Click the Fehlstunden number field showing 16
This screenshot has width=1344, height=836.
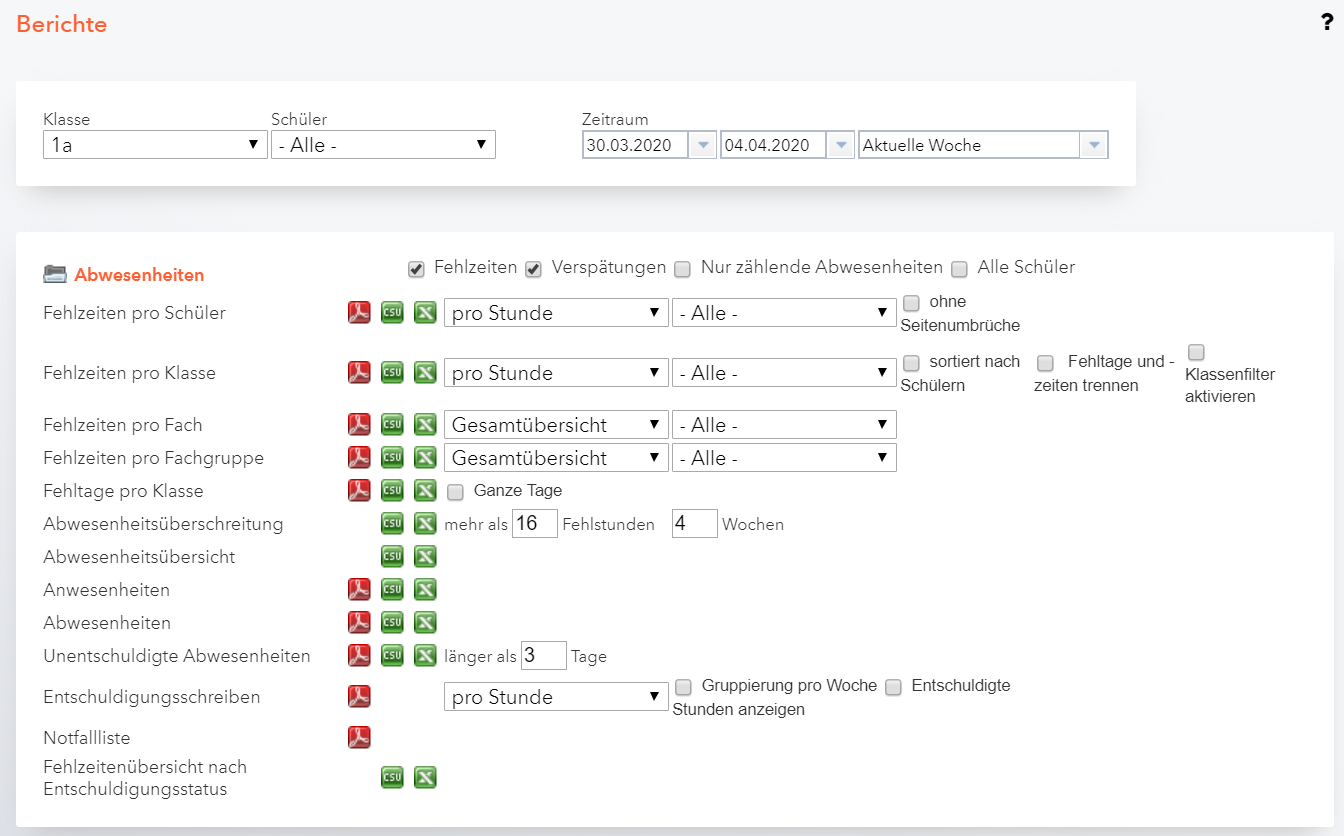[534, 524]
